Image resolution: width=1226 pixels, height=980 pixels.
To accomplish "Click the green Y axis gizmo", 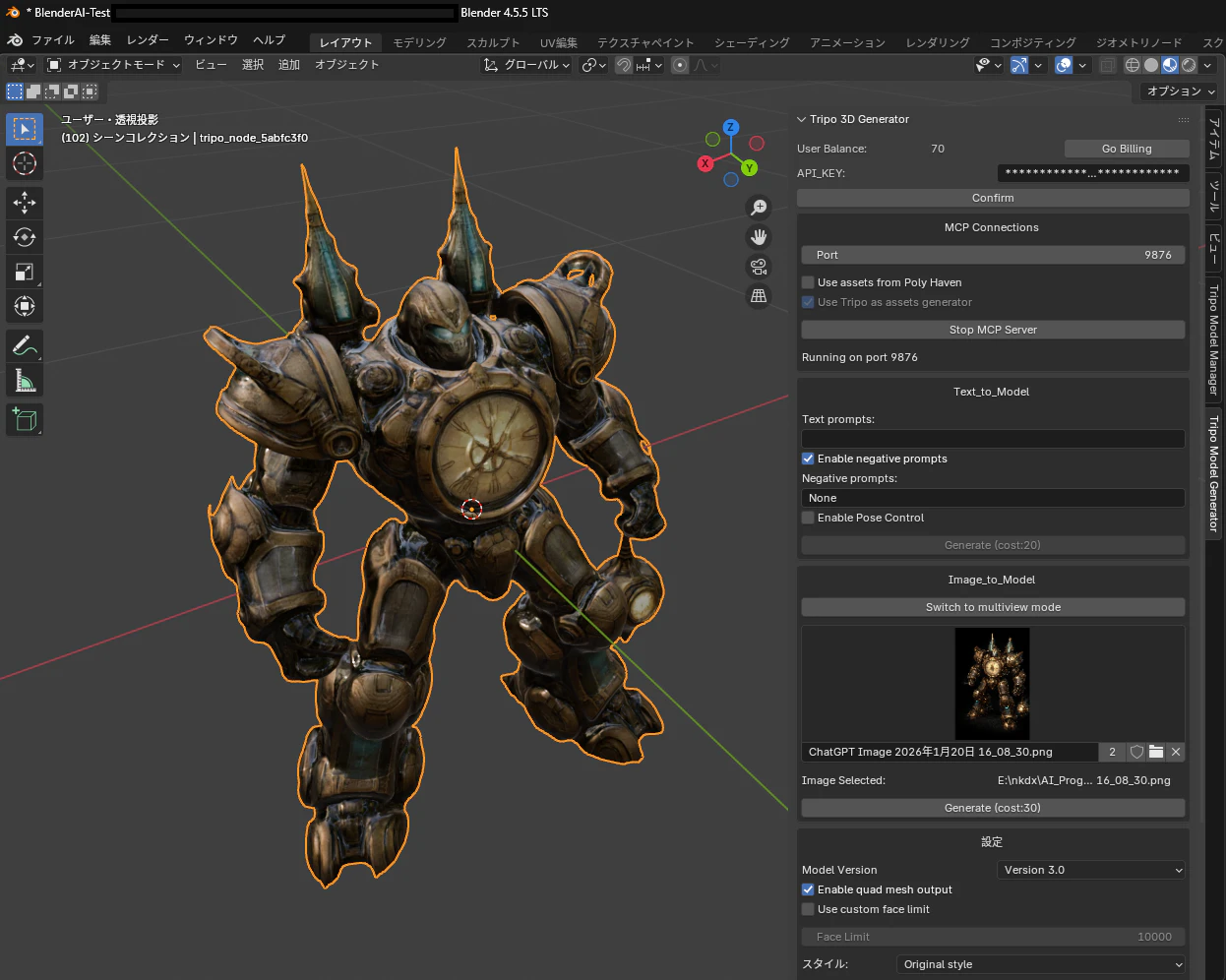I will (x=750, y=168).
